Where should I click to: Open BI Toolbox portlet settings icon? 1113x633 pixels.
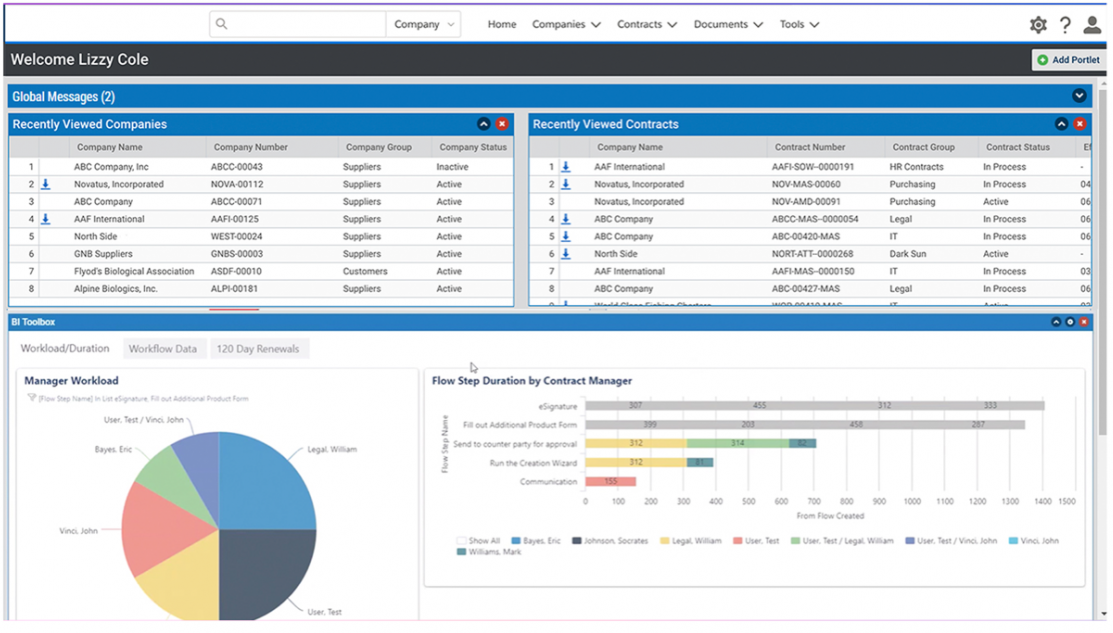pos(1069,322)
